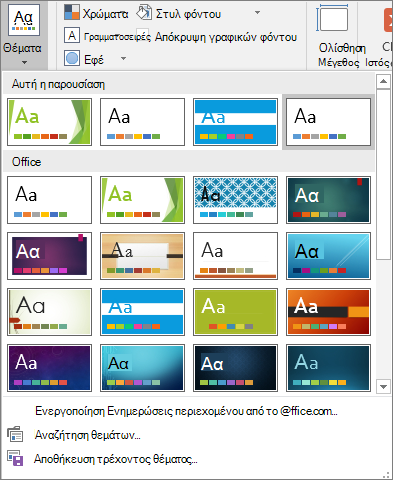
Task: Apply the deep purple gradient theme
Action: 49,368
